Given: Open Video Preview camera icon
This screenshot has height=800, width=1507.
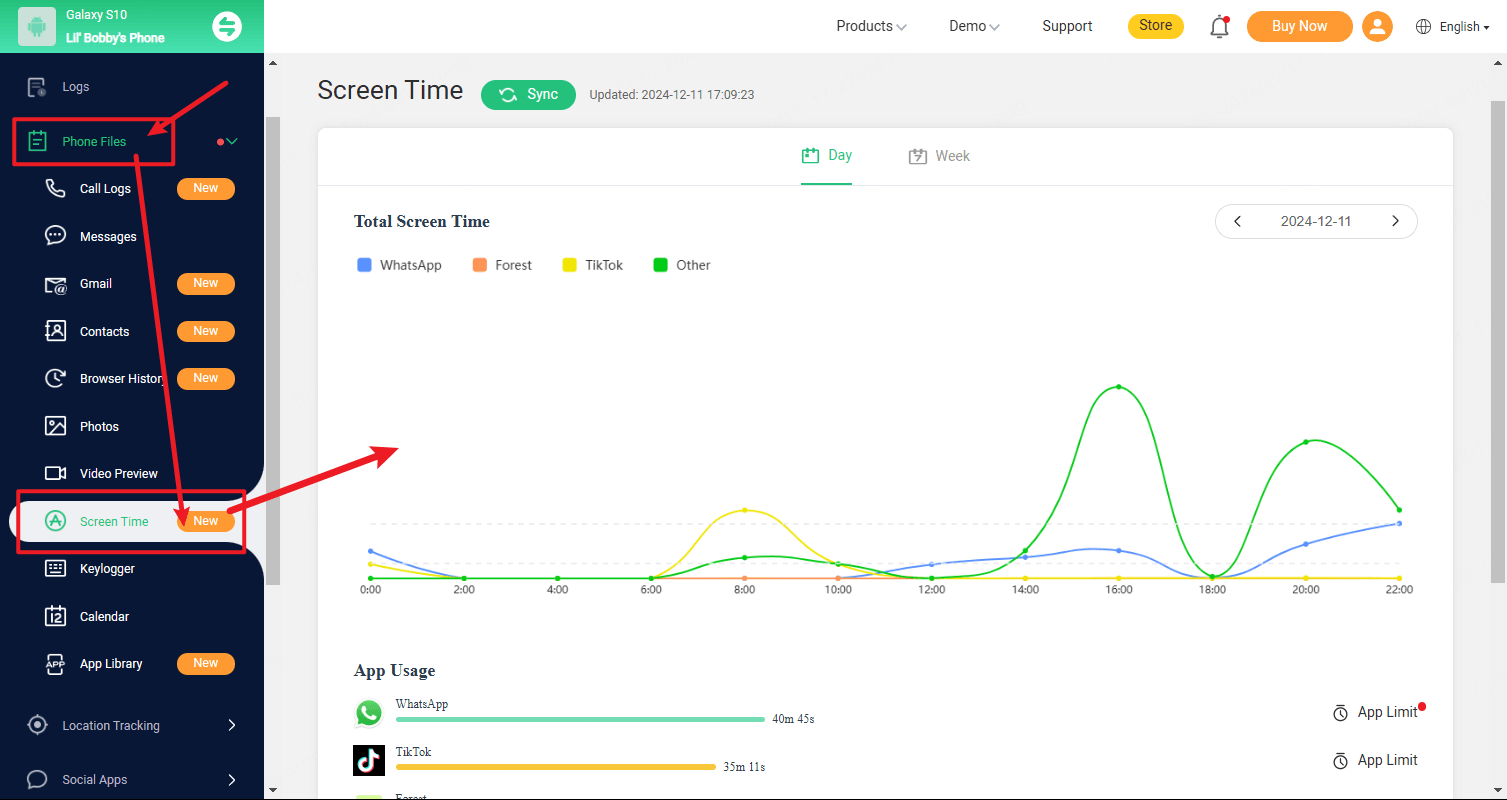Looking at the screenshot, I should pos(56,473).
